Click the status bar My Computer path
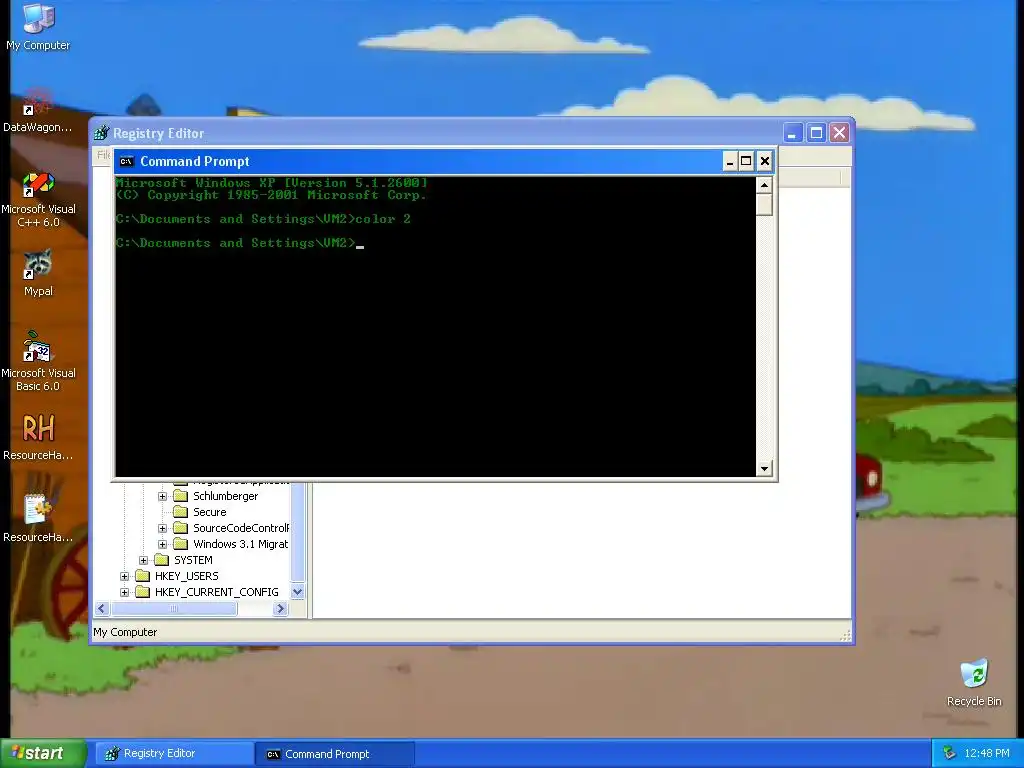Screen dimensions: 1024x768 (x=125, y=632)
